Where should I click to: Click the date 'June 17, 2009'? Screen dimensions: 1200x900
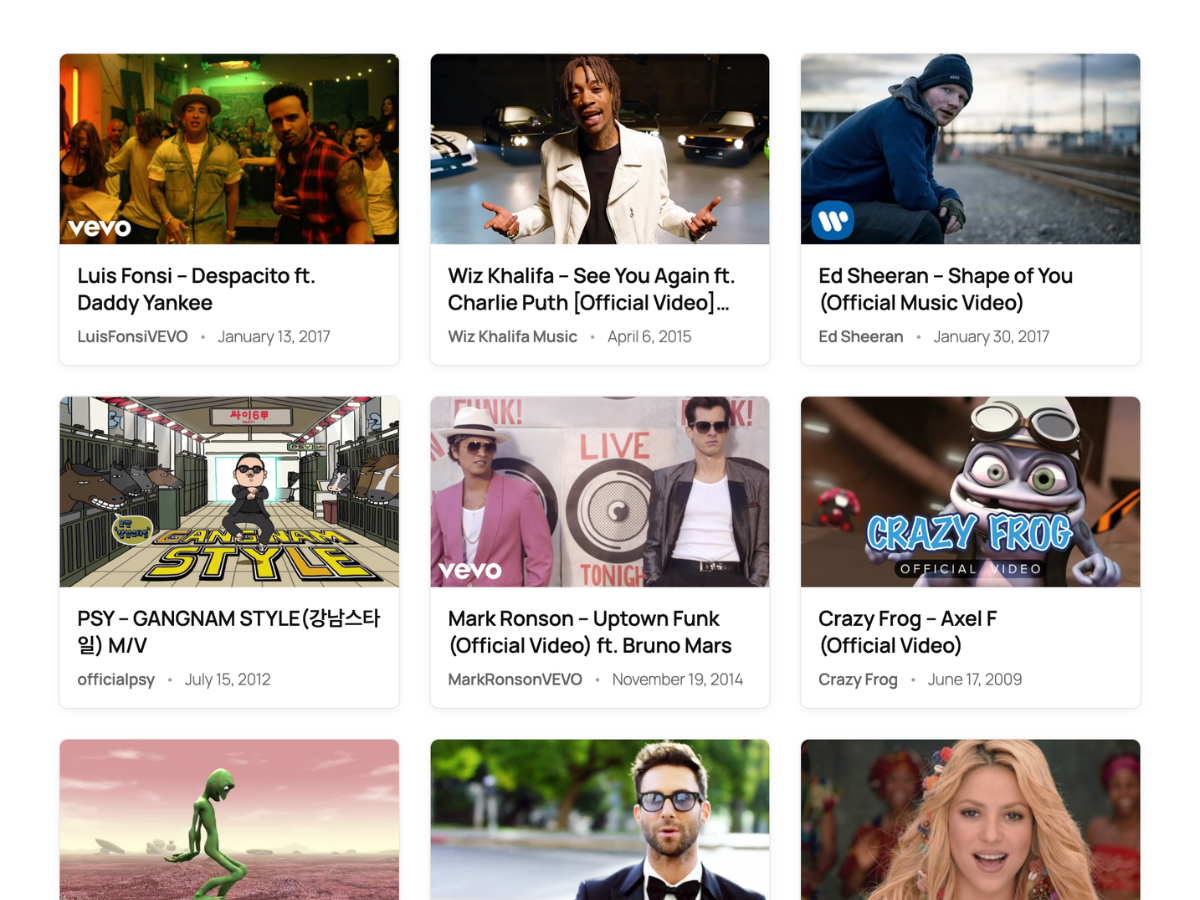[975, 680]
